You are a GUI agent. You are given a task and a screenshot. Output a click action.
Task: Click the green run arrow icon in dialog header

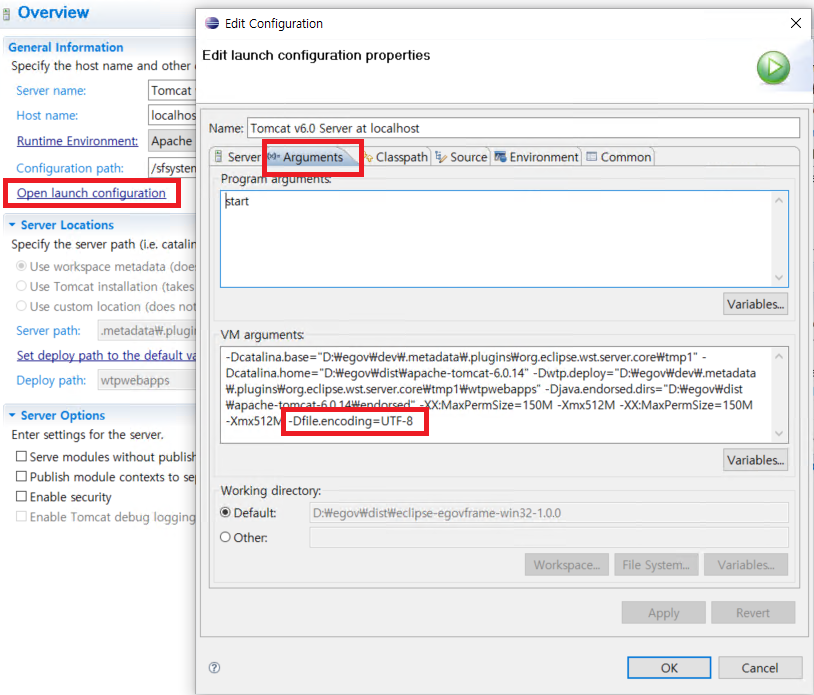(x=773, y=67)
